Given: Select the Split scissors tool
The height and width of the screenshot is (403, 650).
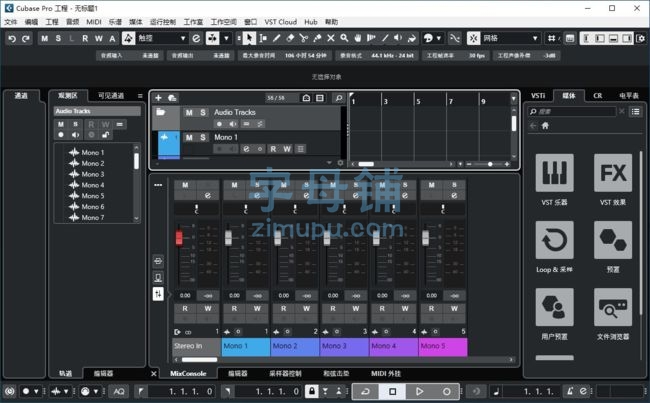Looking at the screenshot, I should (304, 39).
